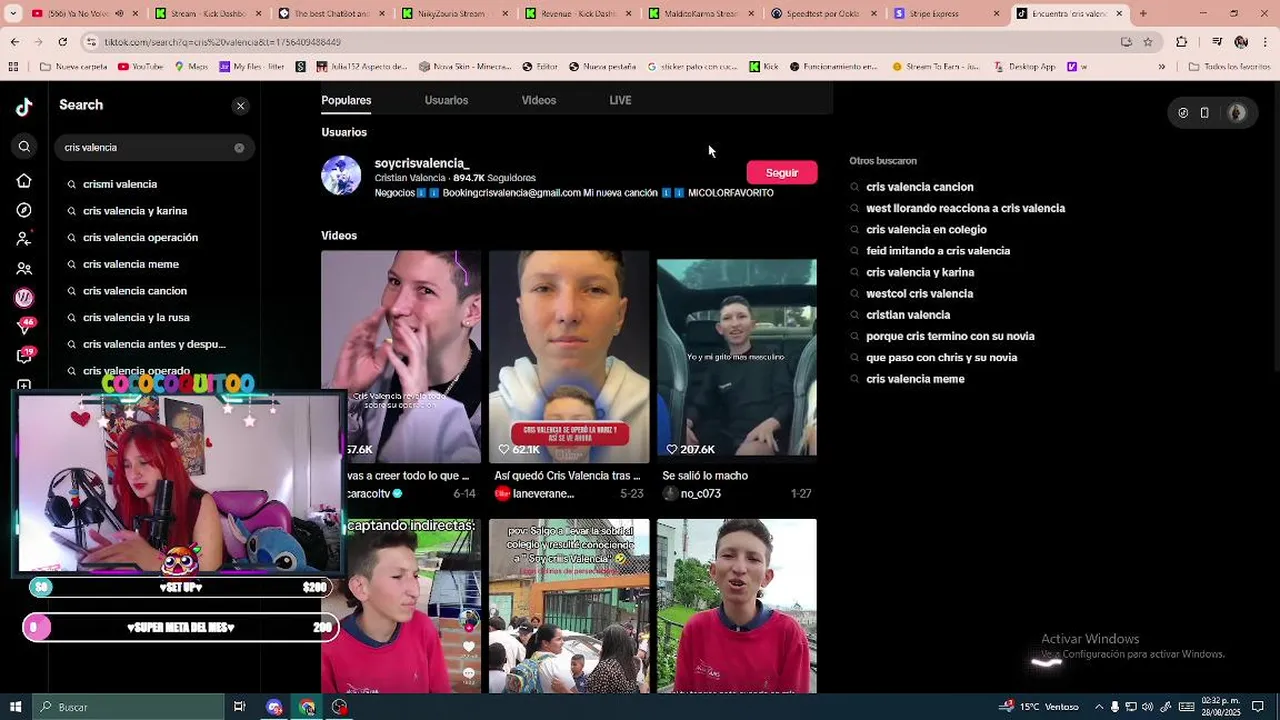
Task: Search 'porque cris termino con su novia'
Action: 950,337
